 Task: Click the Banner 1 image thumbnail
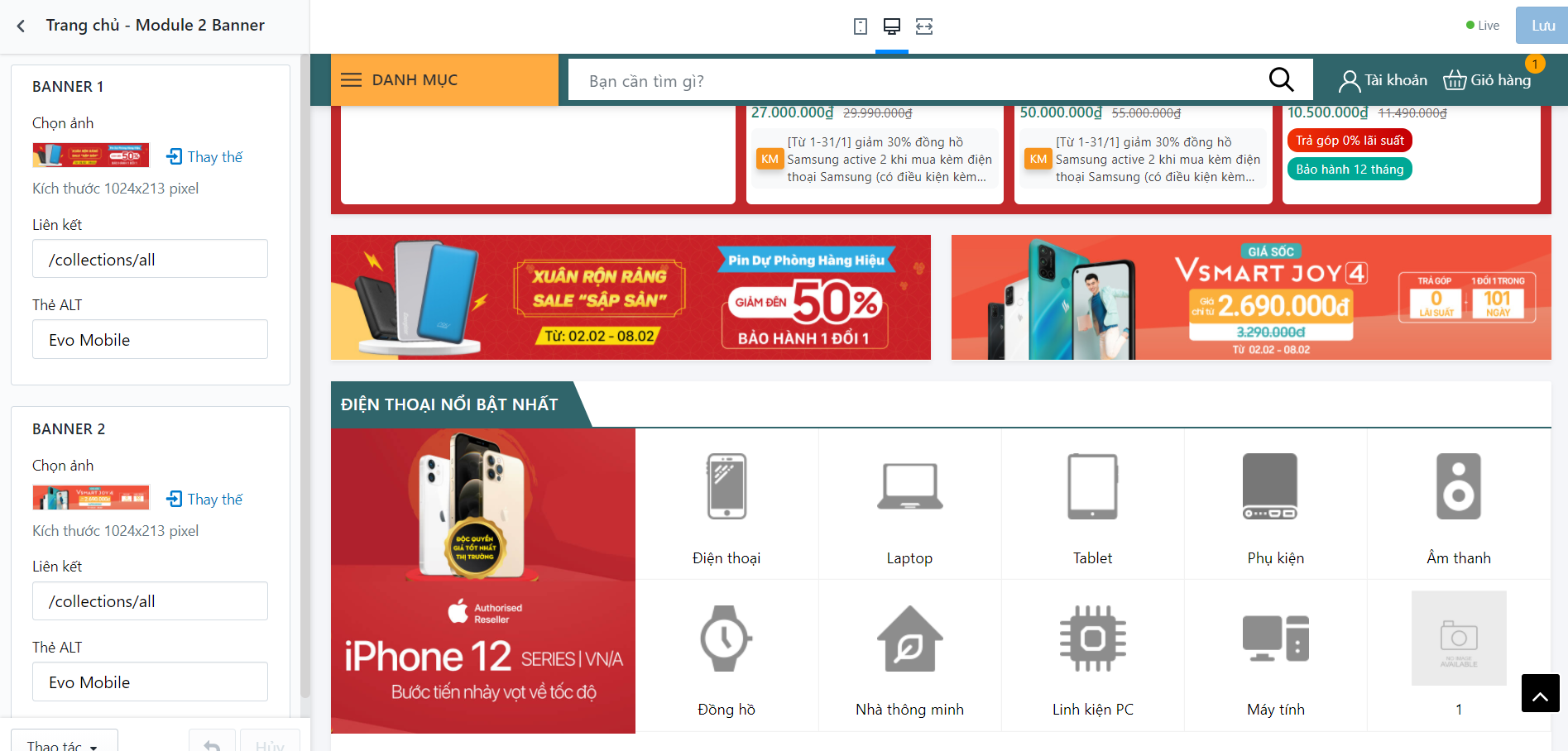[91, 155]
